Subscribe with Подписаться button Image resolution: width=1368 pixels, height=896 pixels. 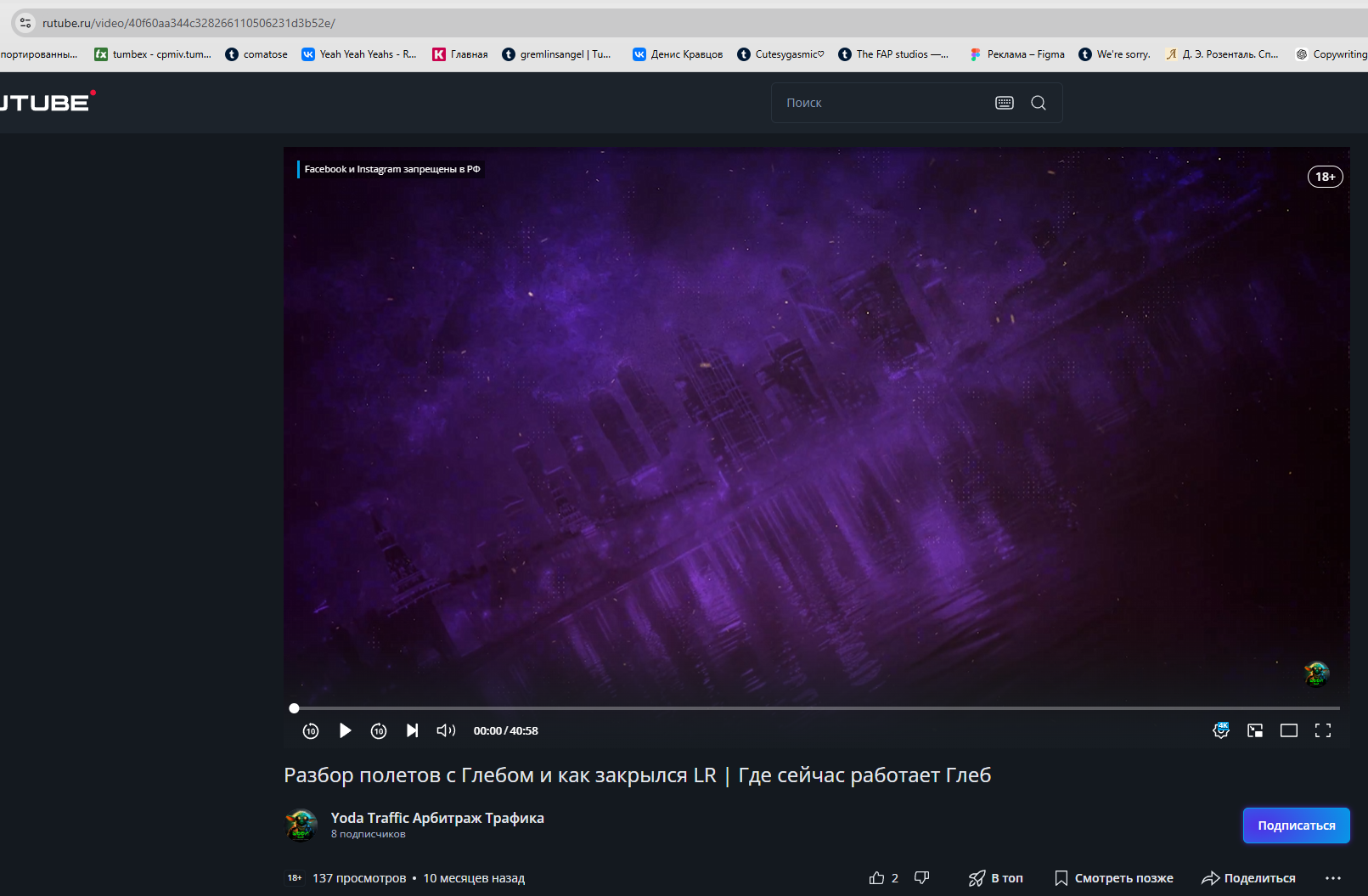(x=1297, y=826)
